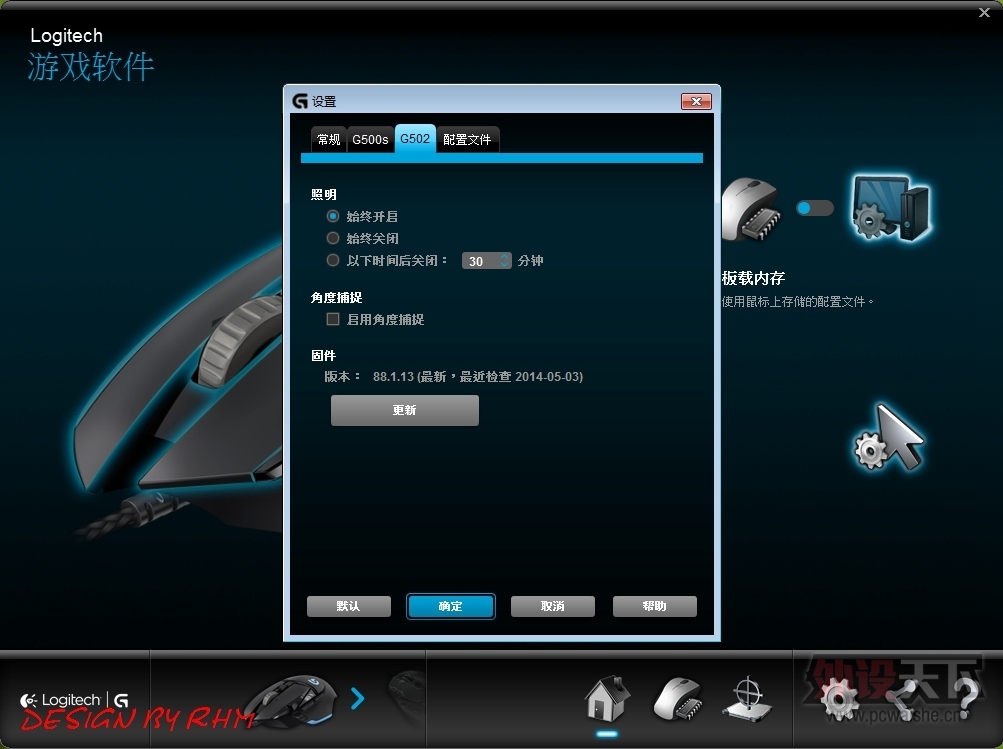
Task: Select the computer automatic game detection icon
Action: pyautogui.click(x=890, y=207)
